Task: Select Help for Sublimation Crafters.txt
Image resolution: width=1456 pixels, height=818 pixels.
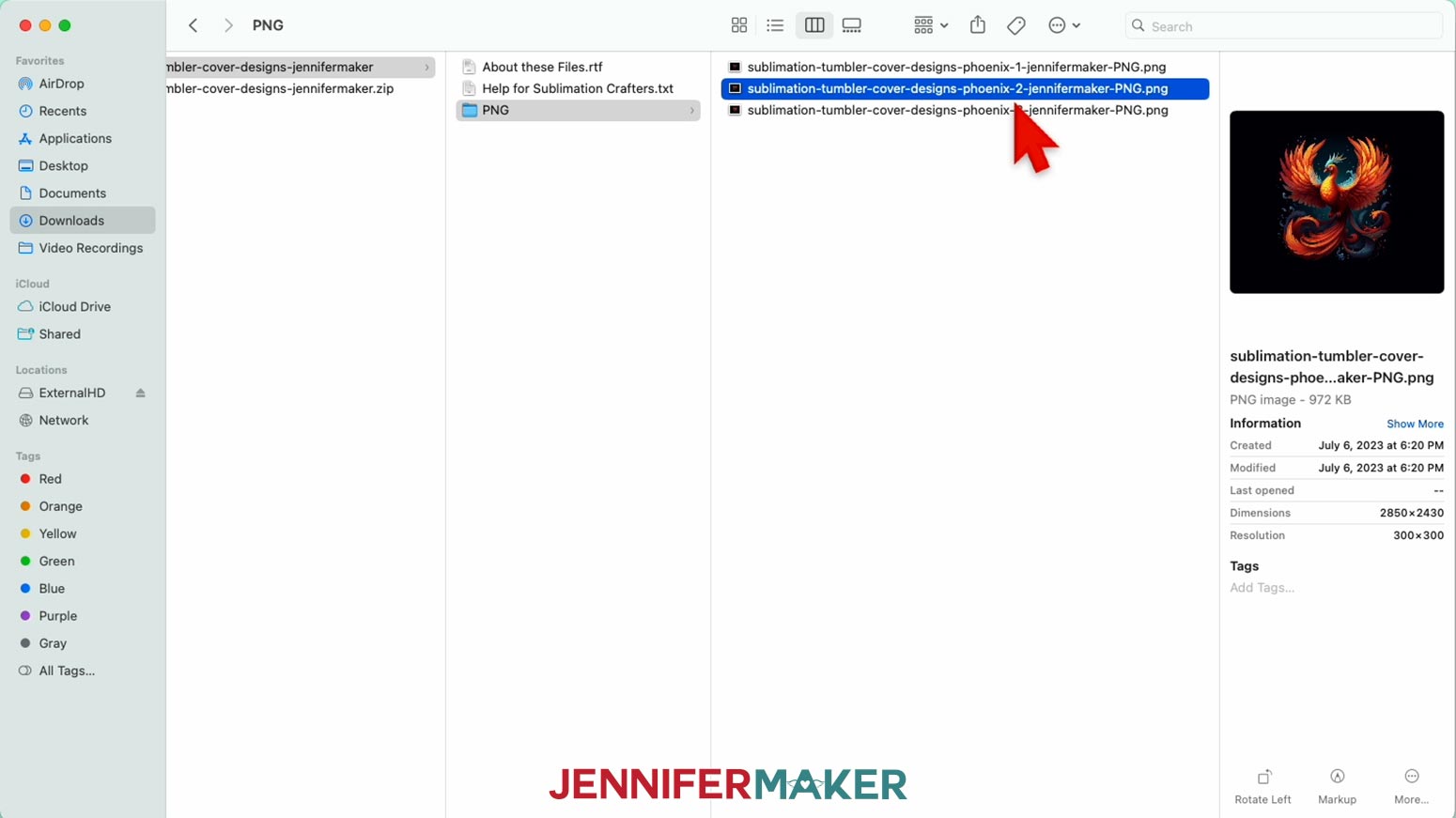Action: pyautogui.click(x=578, y=88)
